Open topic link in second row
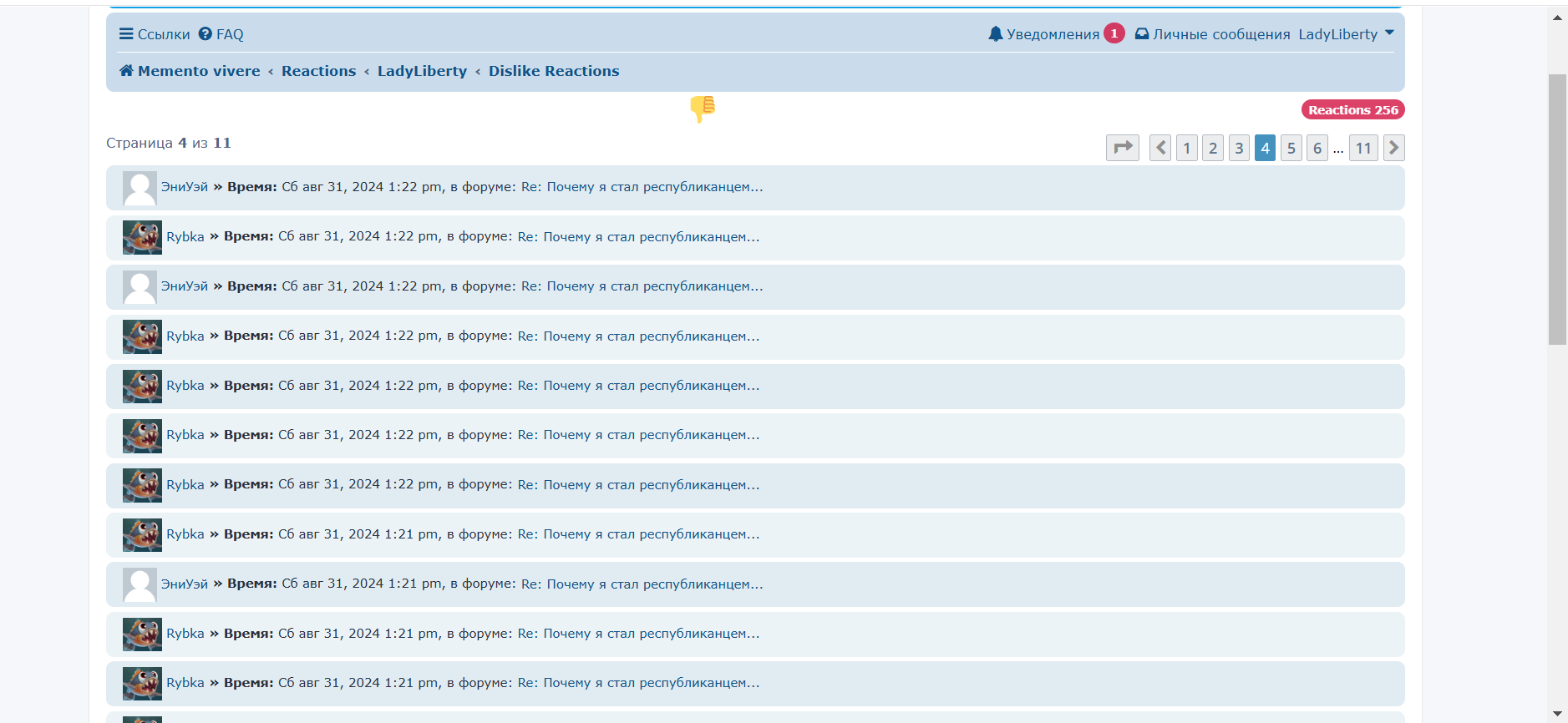 pos(638,237)
